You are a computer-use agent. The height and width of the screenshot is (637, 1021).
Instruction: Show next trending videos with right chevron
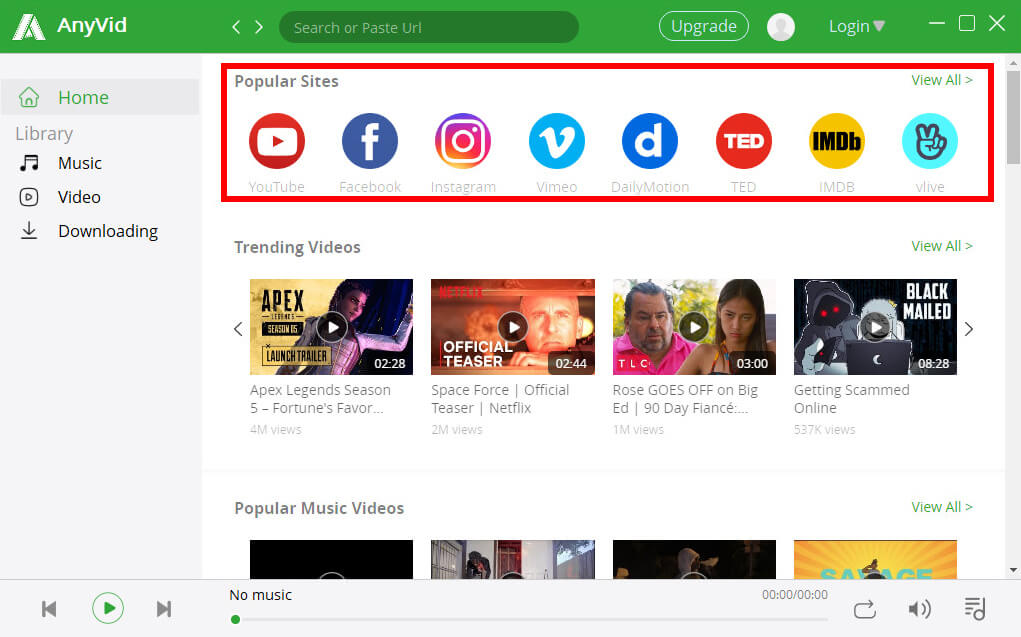coord(969,329)
